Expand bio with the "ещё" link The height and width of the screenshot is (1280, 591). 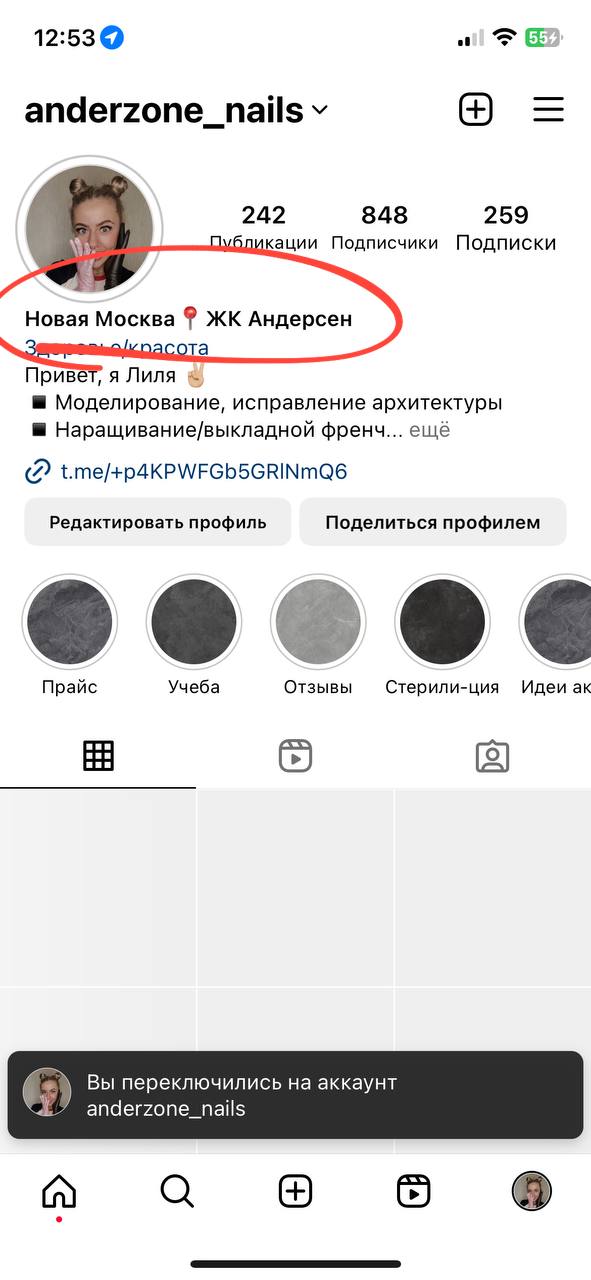(x=431, y=430)
